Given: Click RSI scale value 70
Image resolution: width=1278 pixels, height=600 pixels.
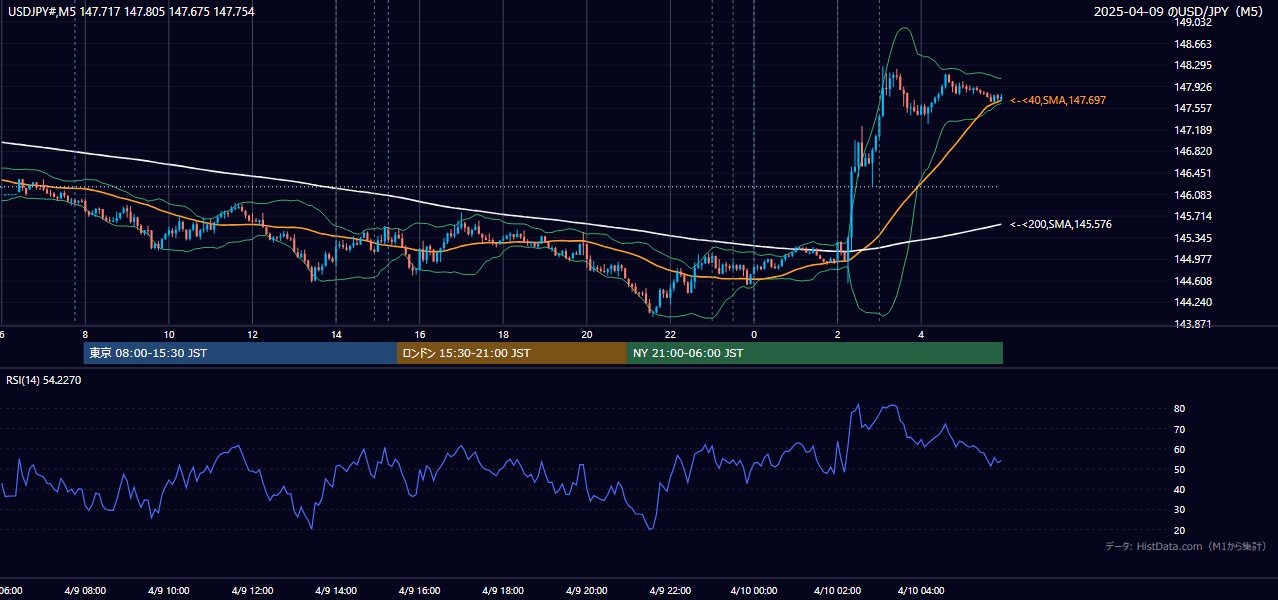Looking at the screenshot, I should click(1179, 429).
